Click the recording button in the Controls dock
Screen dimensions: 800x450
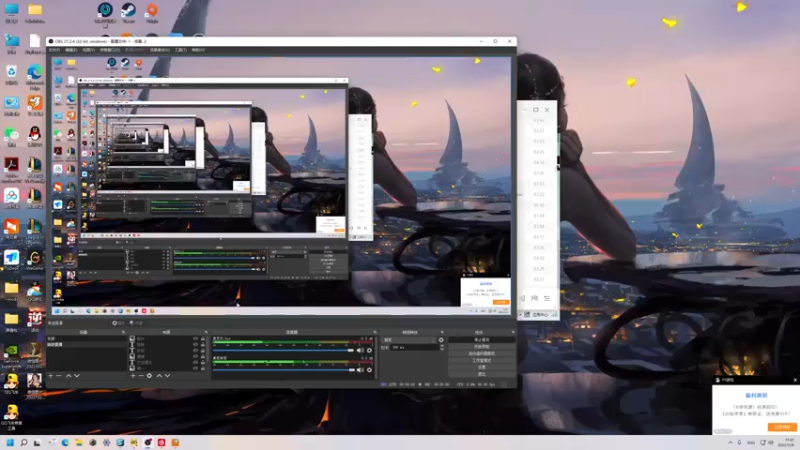(x=482, y=346)
